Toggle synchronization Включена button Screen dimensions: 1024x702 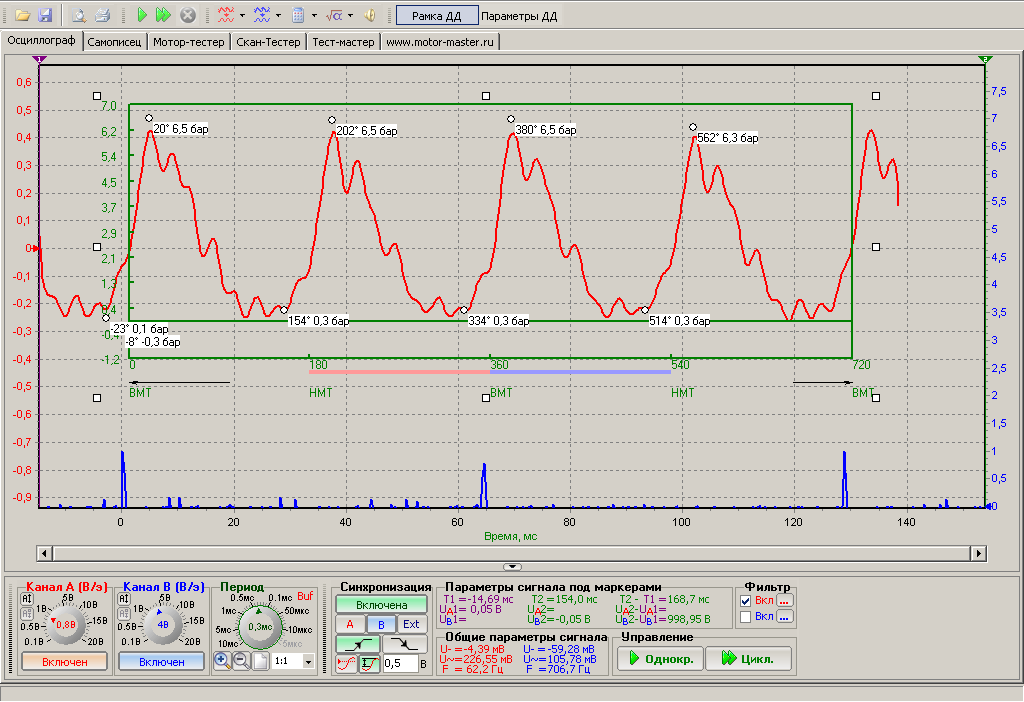coord(381,605)
